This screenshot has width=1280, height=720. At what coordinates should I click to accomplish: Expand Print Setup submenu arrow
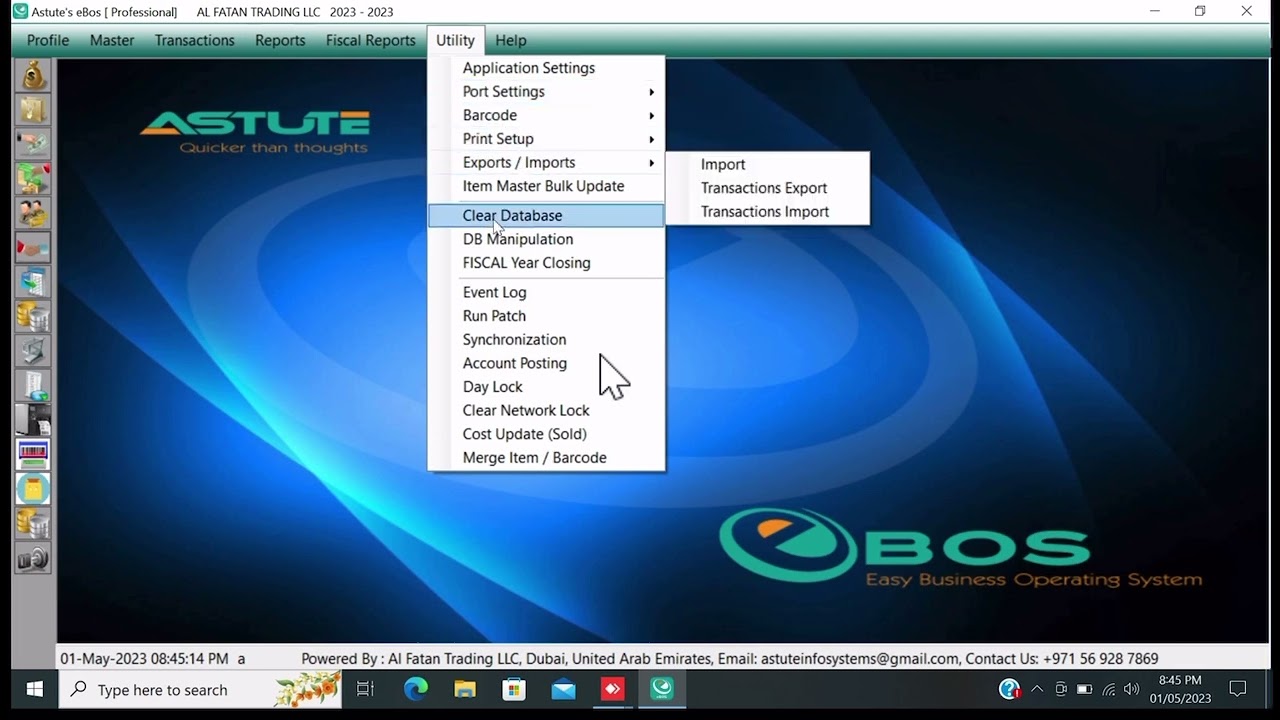click(651, 139)
